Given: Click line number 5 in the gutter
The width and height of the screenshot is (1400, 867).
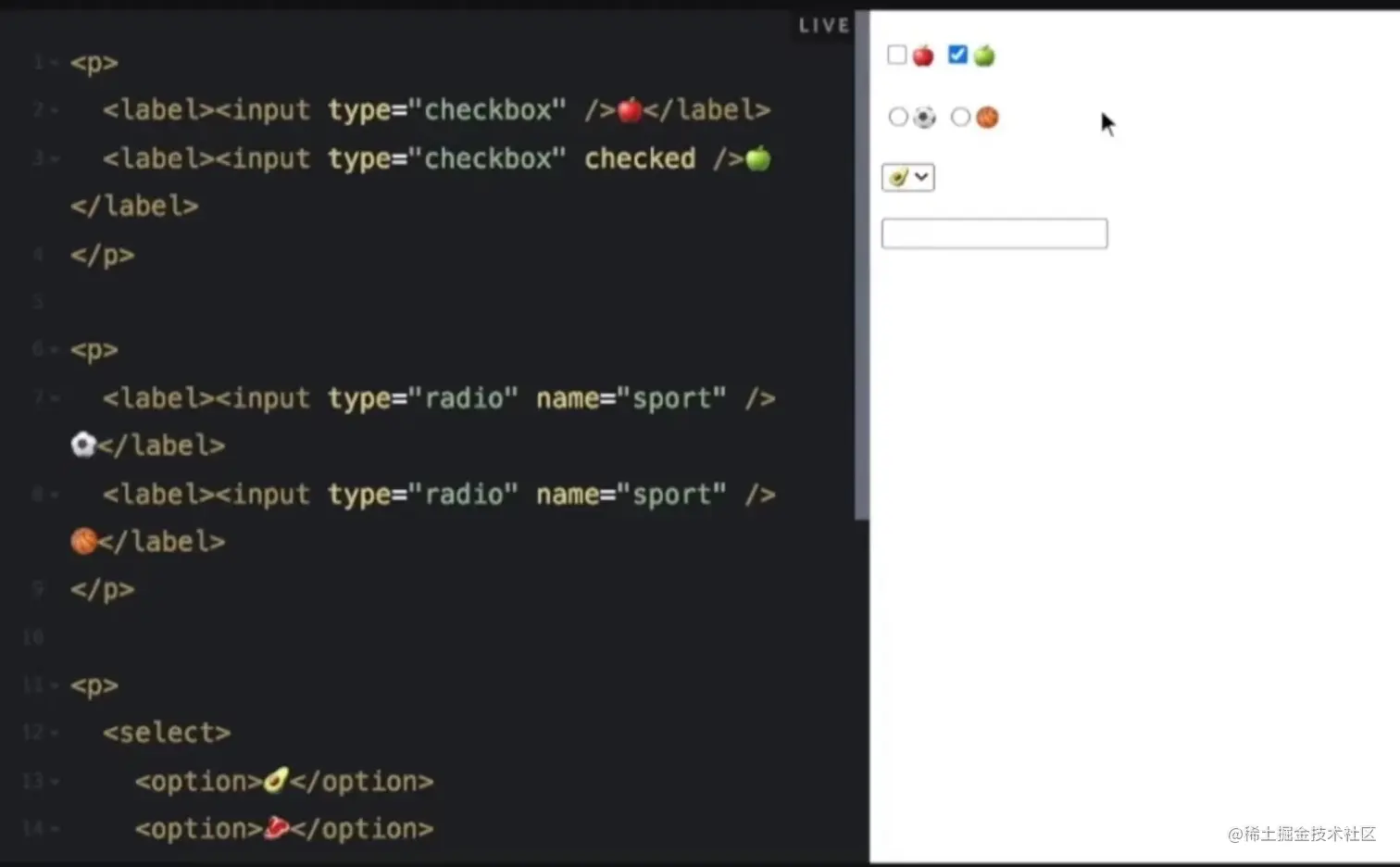Looking at the screenshot, I should (38, 302).
